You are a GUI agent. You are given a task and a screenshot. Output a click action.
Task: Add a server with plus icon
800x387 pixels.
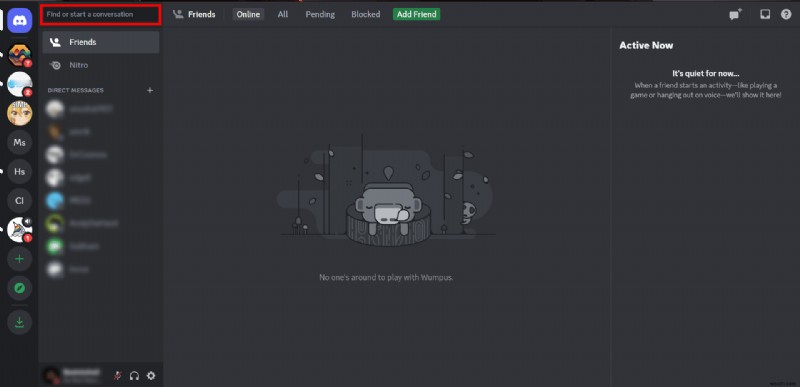pyautogui.click(x=19, y=259)
